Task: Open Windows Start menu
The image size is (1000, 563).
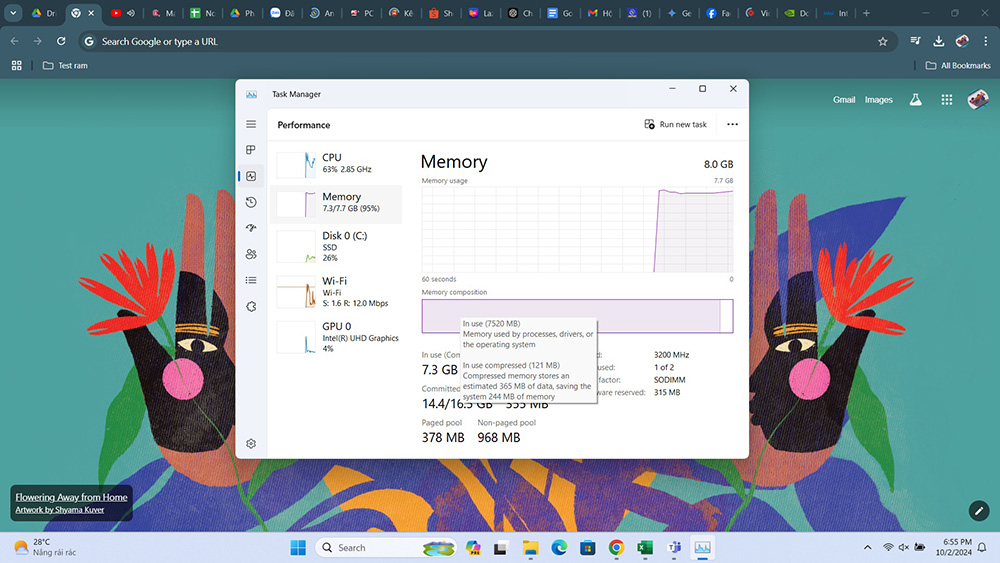Action: (x=298, y=548)
